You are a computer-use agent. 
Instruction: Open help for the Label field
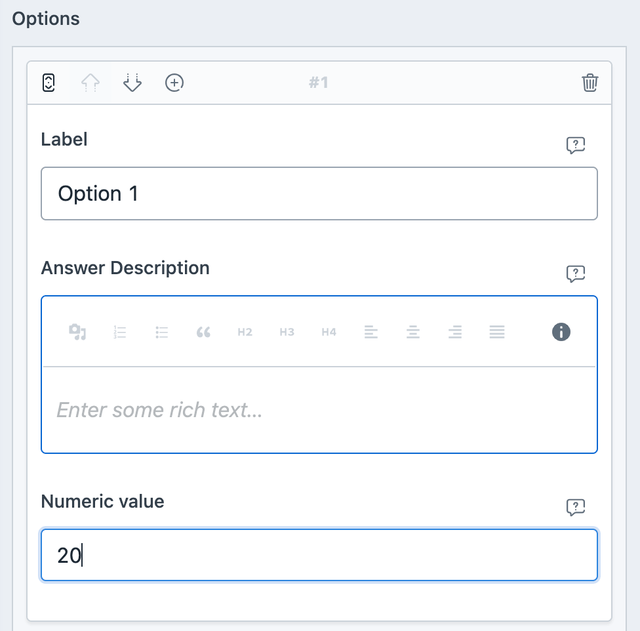(x=575, y=145)
